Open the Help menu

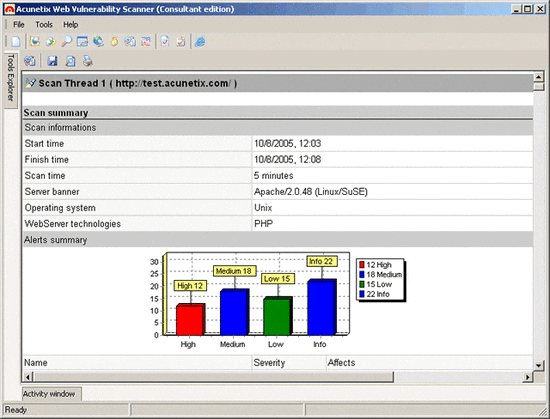[71, 25]
